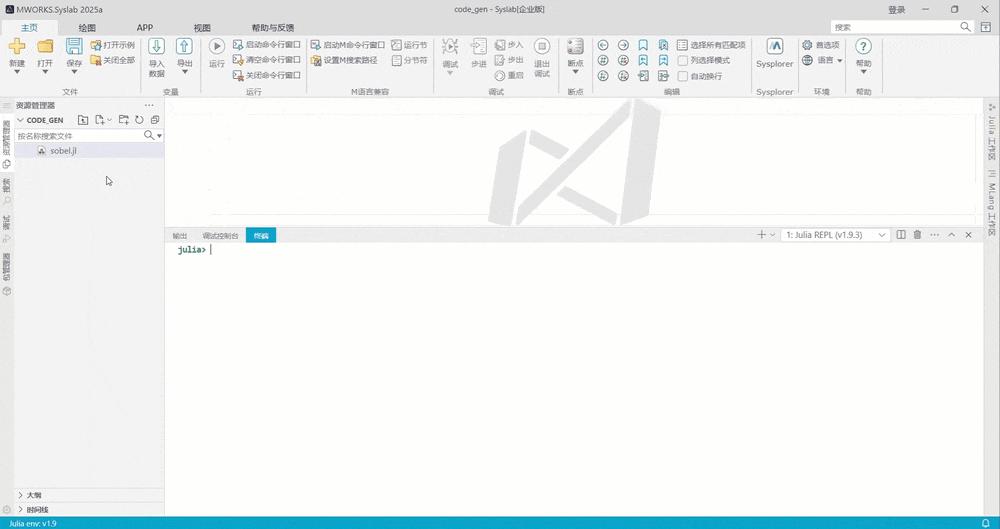Open the 新建 dropdown arrow
1000x529 pixels.
tap(17, 72)
